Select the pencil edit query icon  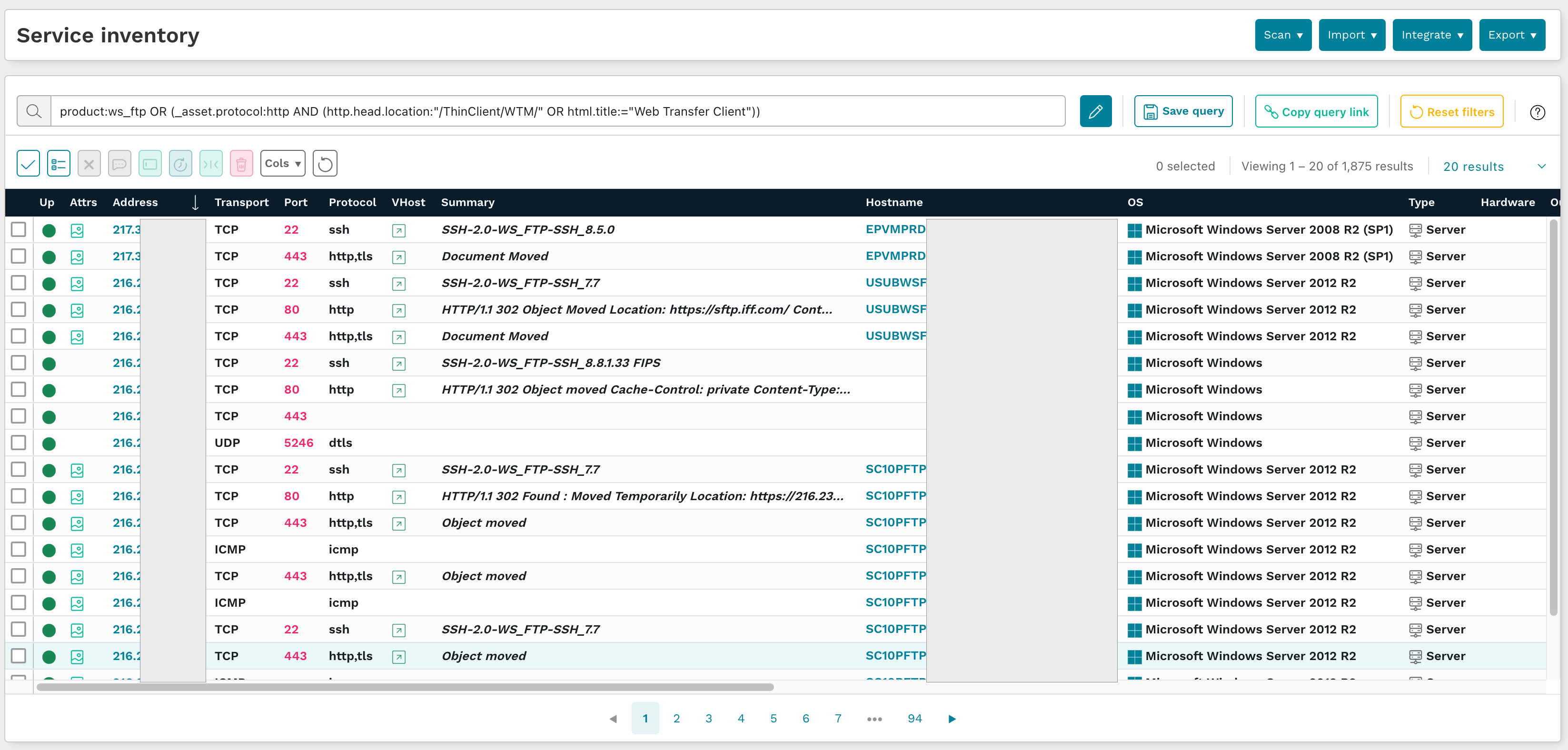1096,111
